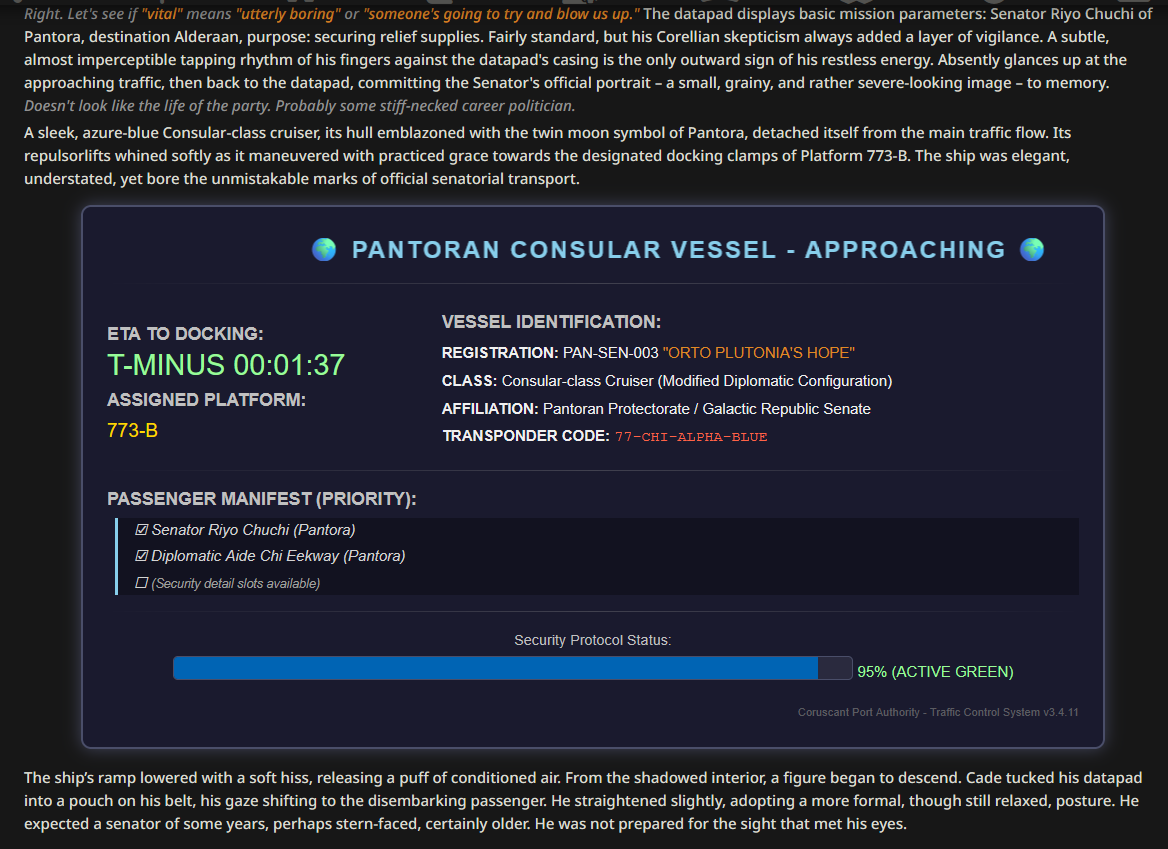The width and height of the screenshot is (1168, 849).
Task: Toggle checkbox for Senator Riyo Chuchi (Pantora)
Action: 142,530
